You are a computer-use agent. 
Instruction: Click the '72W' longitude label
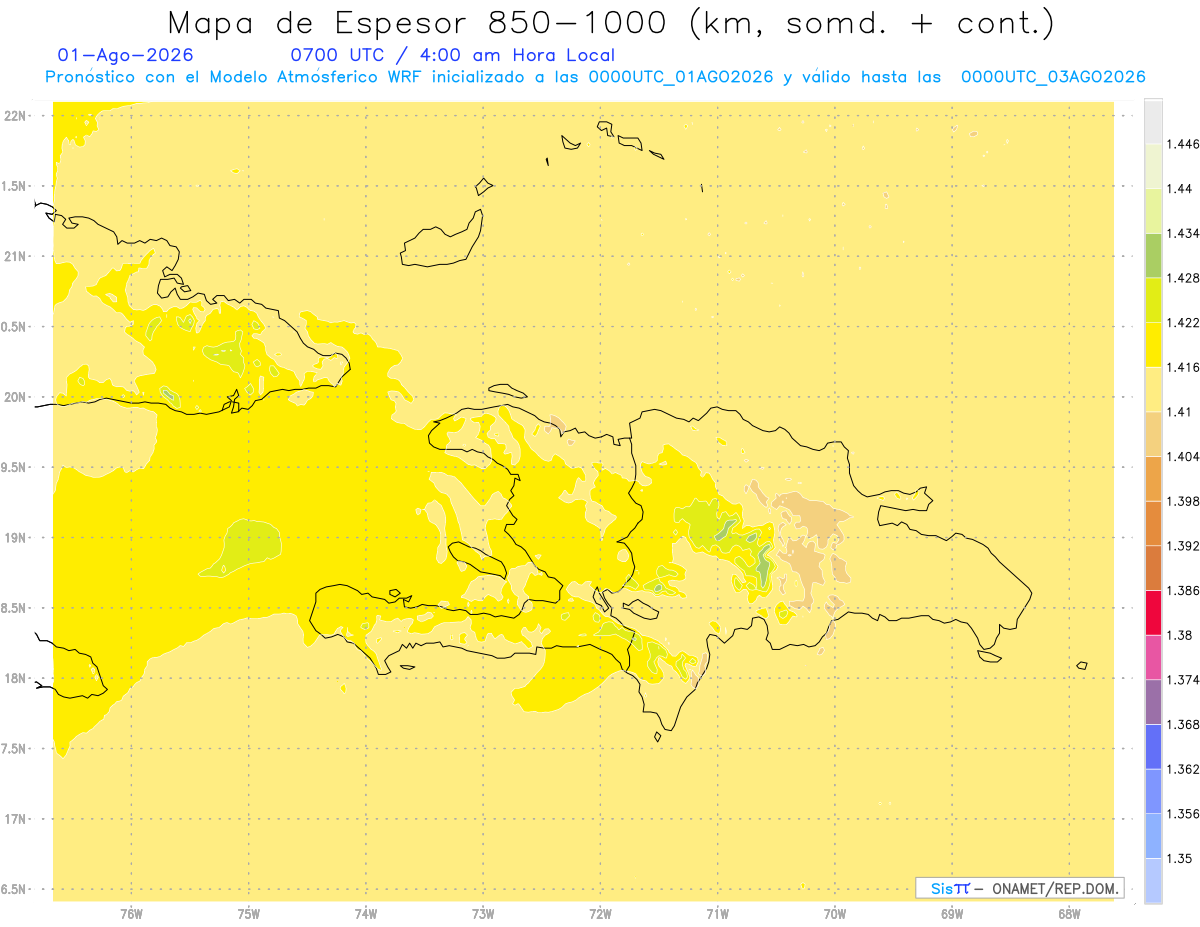point(600,913)
